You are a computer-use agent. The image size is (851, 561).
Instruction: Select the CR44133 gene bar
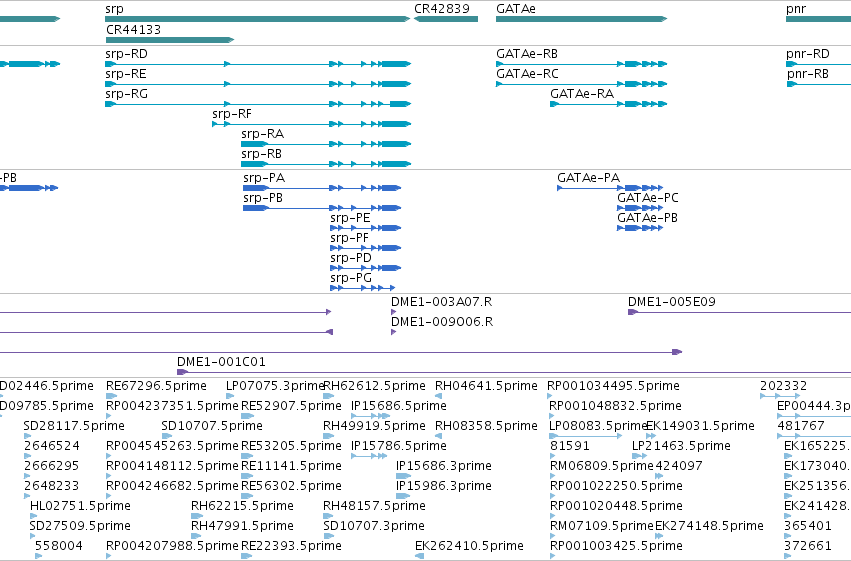(x=169, y=40)
